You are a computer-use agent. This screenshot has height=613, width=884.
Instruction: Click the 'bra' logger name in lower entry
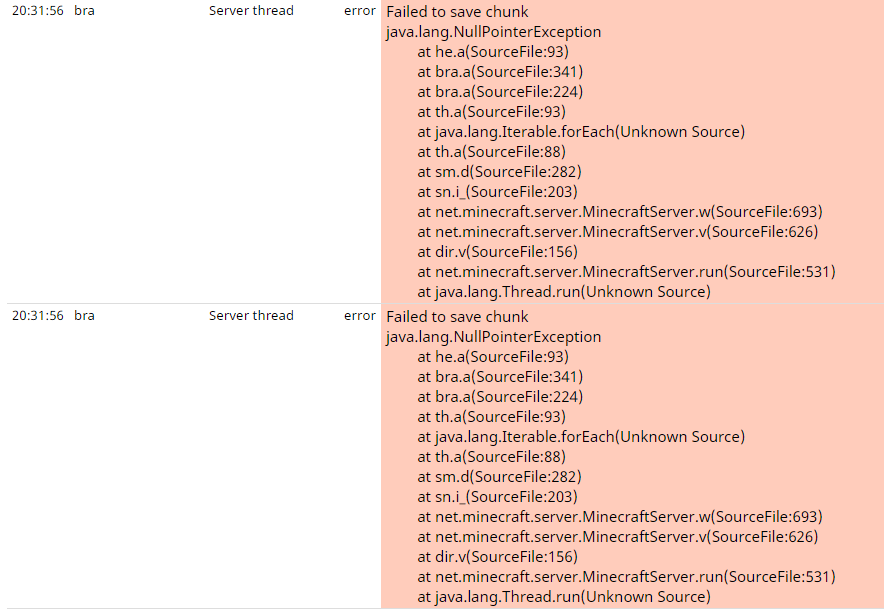[84, 316]
